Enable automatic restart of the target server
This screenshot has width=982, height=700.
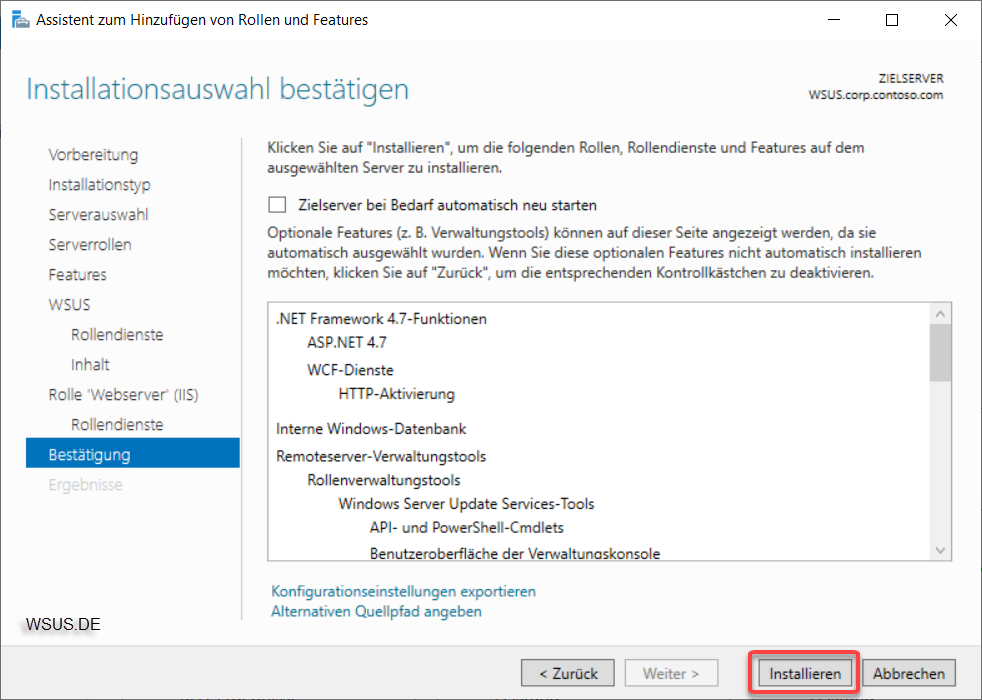click(277, 205)
